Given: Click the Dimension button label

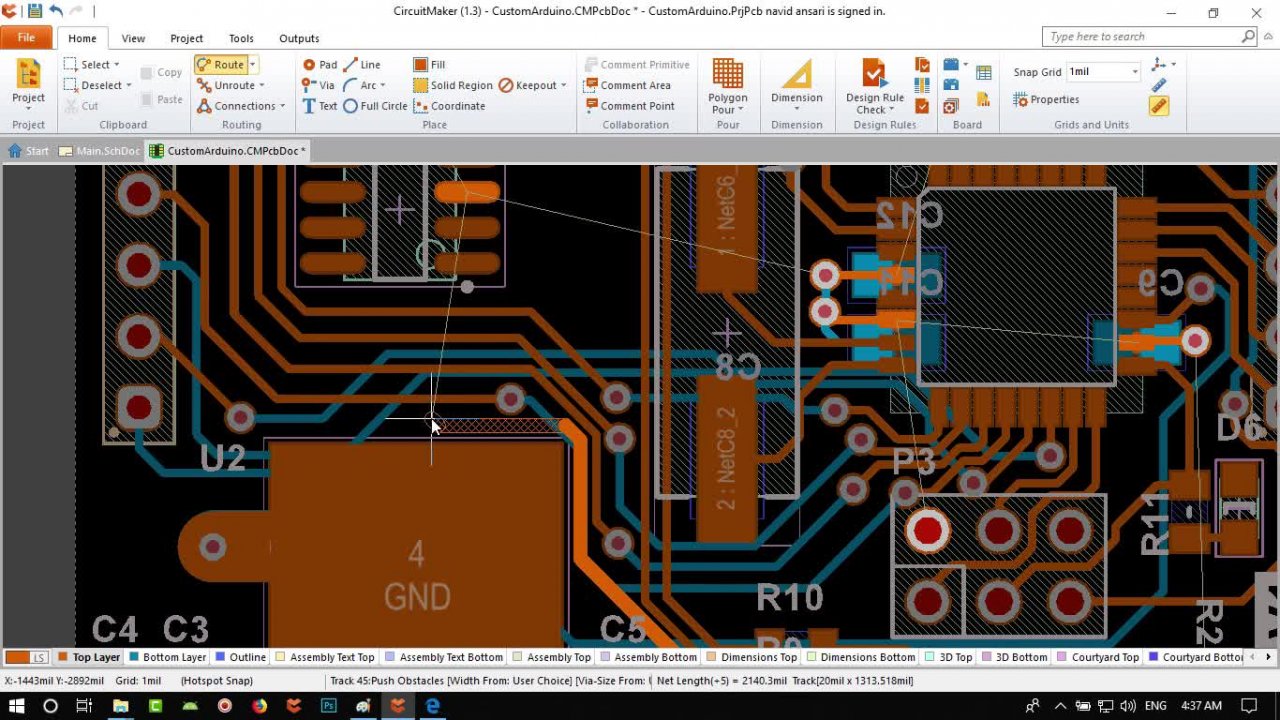Looking at the screenshot, I should click(x=797, y=98).
